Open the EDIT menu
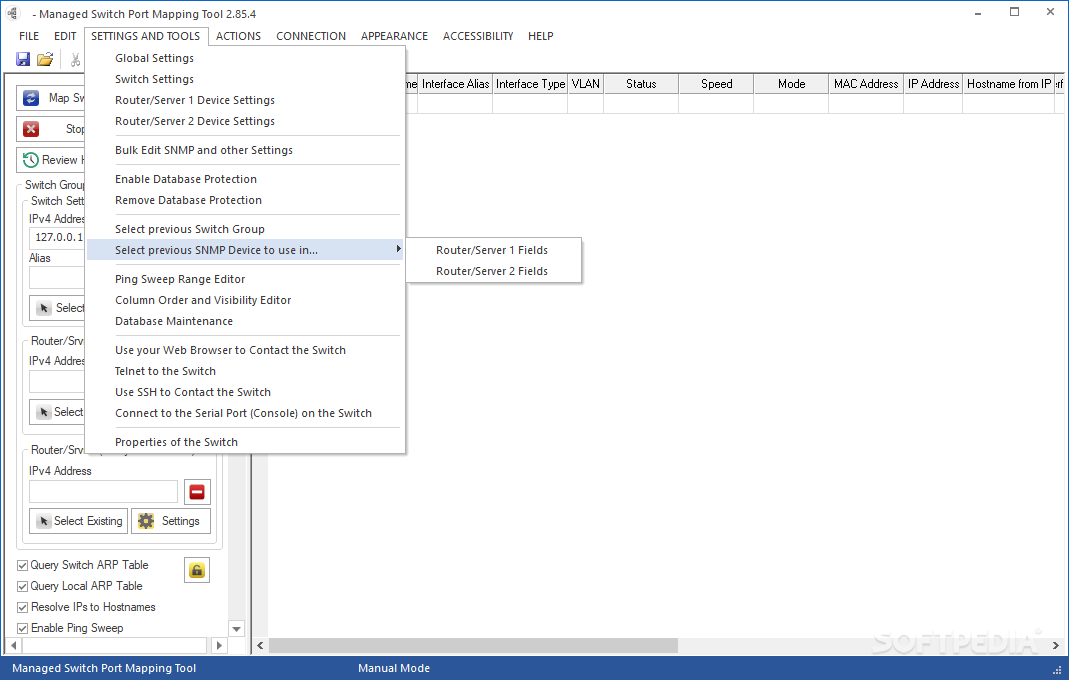This screenshot has height=680, width=1069. tap(65, 36)
